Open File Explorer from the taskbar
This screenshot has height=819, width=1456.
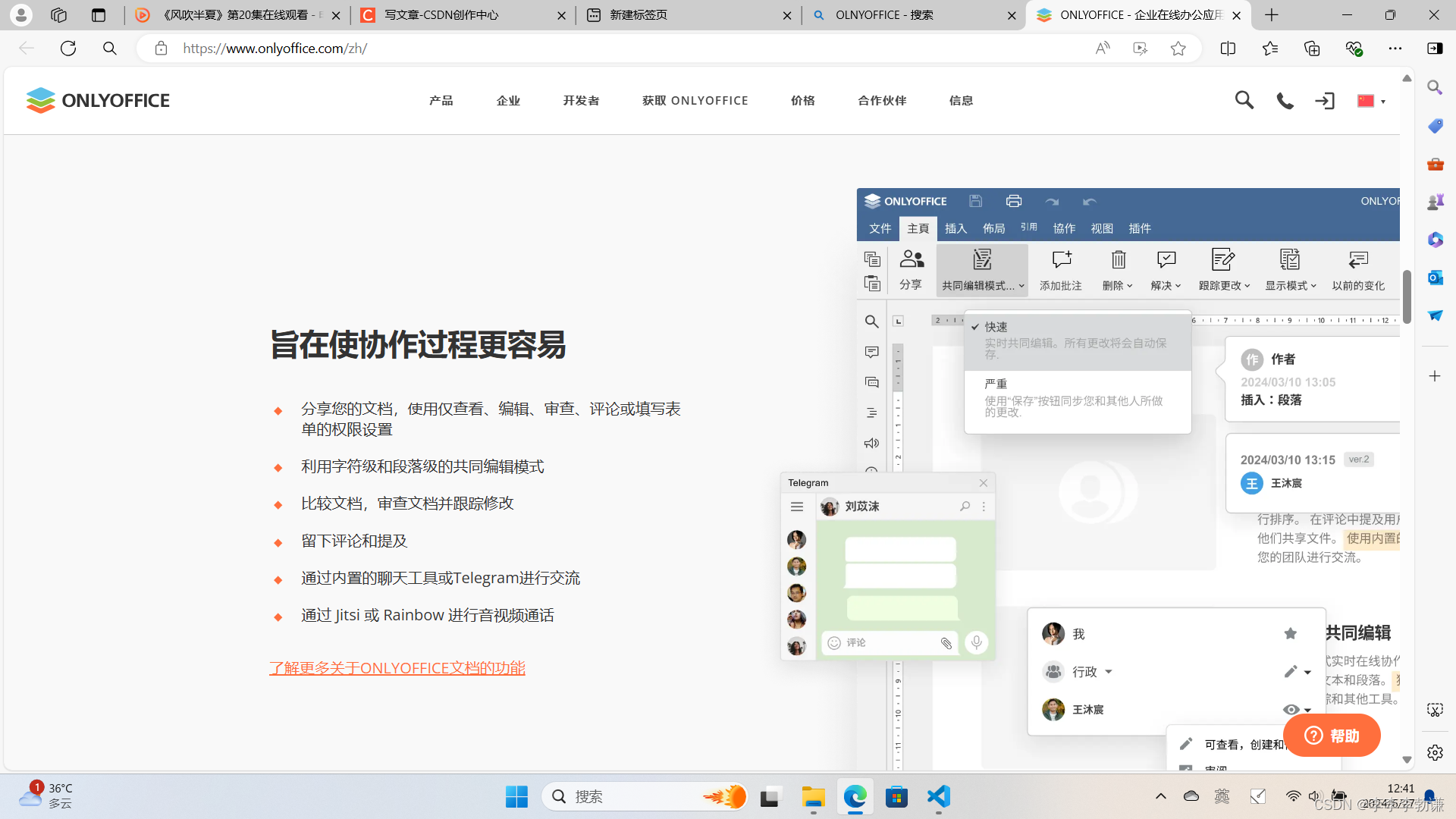[813, 796]
